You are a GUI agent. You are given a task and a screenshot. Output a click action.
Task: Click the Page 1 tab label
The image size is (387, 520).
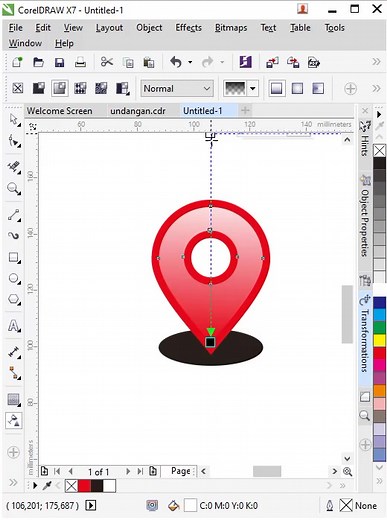pos(180,471)
